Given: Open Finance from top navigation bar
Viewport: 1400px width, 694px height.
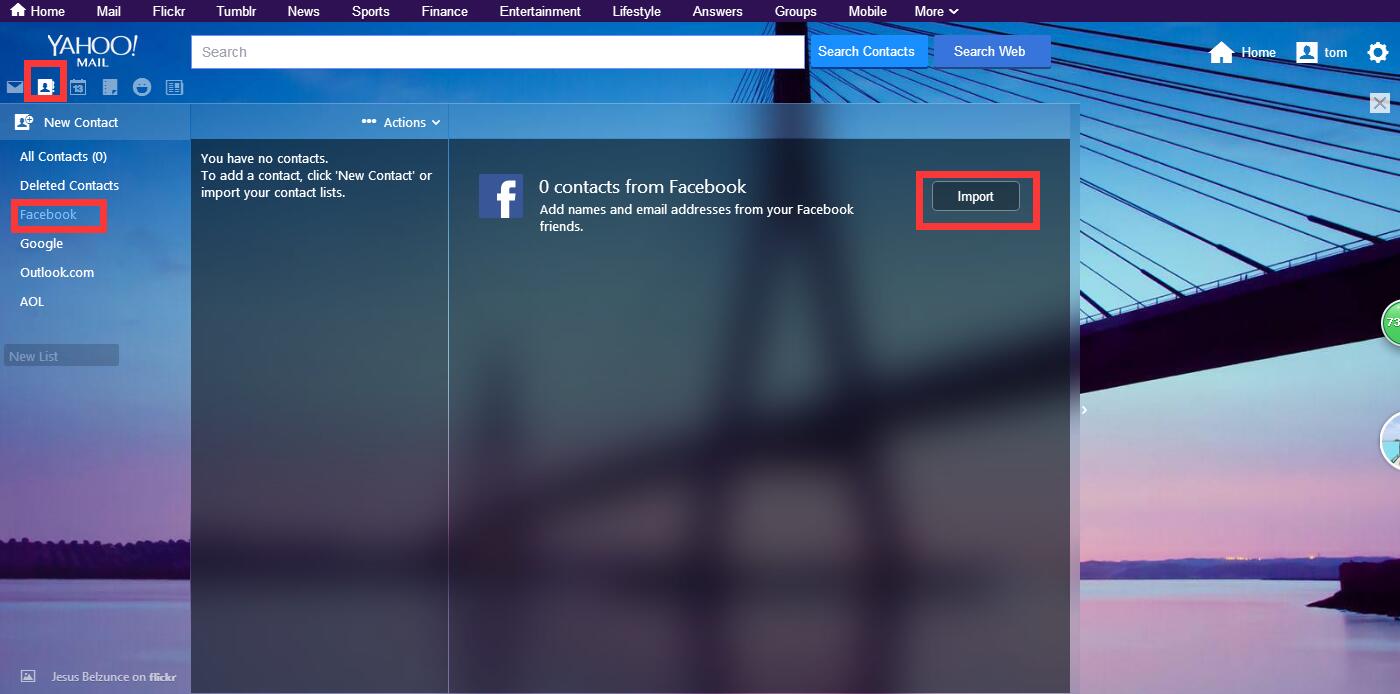Looking at the screenshot, I should tap(445, 11).
